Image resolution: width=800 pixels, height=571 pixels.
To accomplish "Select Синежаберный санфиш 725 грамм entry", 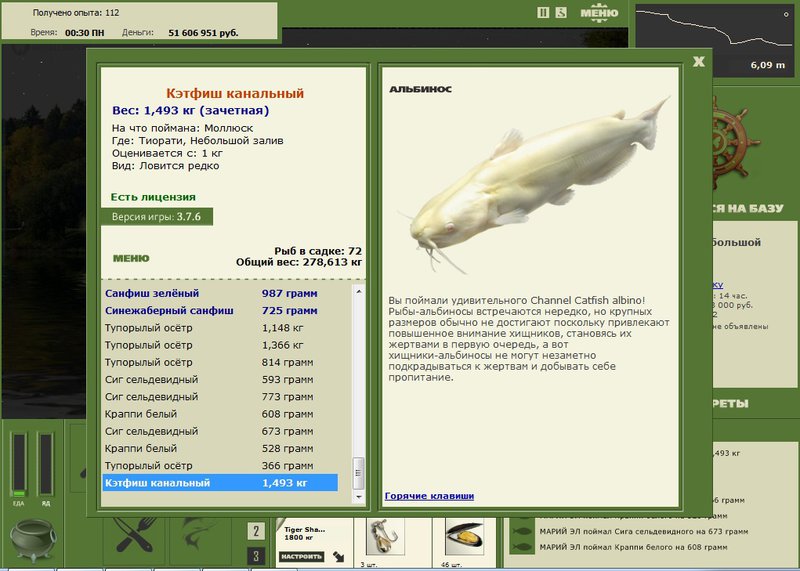I will tap(211, 311).
